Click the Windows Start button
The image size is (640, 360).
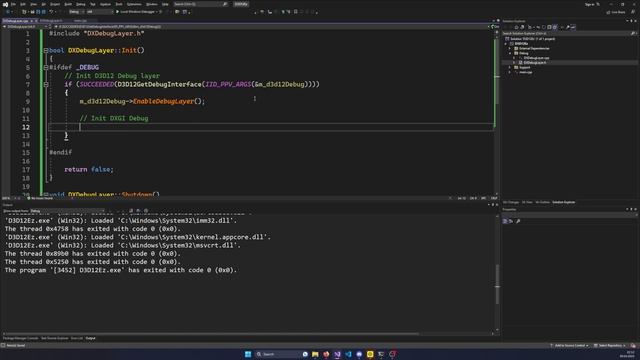coord(248,354)
